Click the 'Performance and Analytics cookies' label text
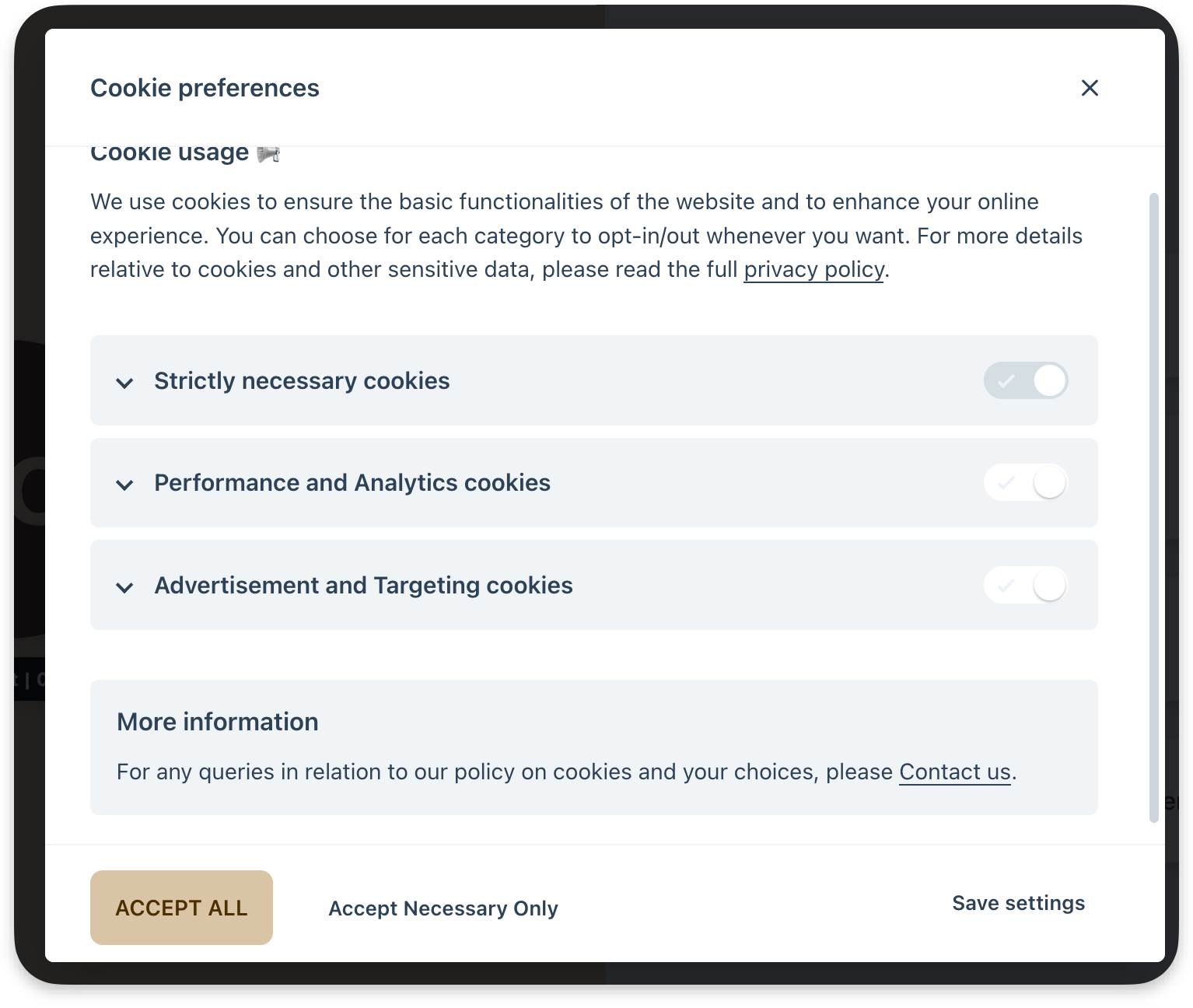This screenshot has width=1193, height=1008. click(352, 483)
